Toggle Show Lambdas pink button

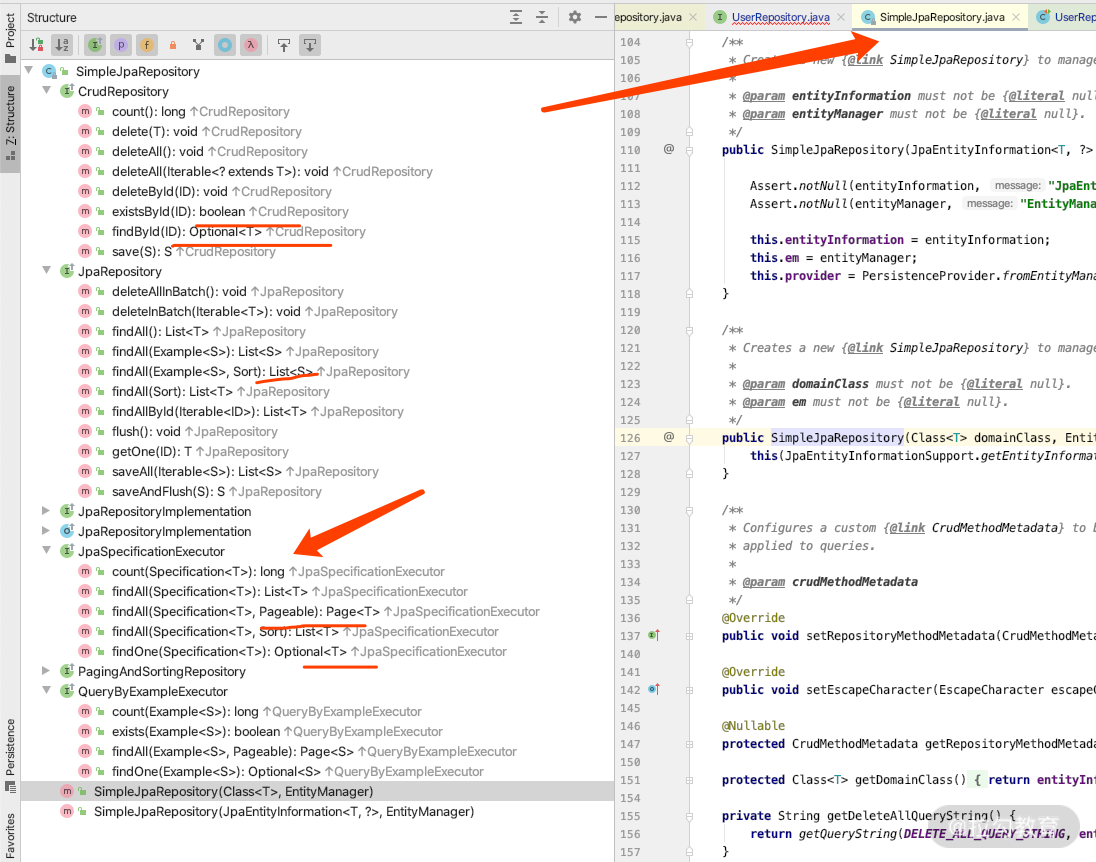(x=251, y=45)
